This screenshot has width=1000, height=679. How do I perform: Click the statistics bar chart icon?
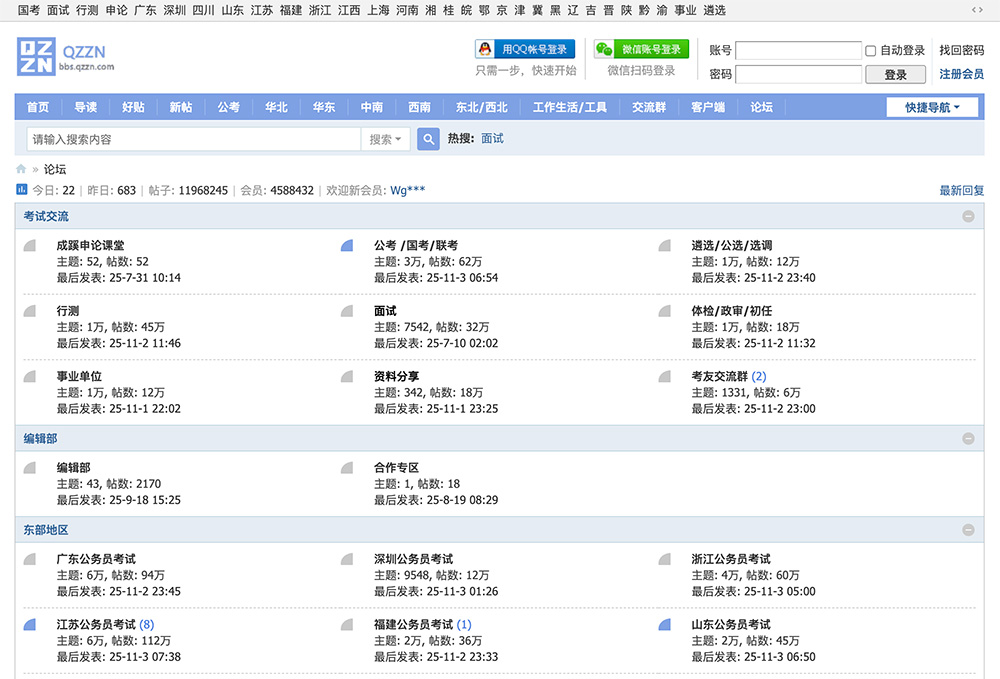click(22, 190)
